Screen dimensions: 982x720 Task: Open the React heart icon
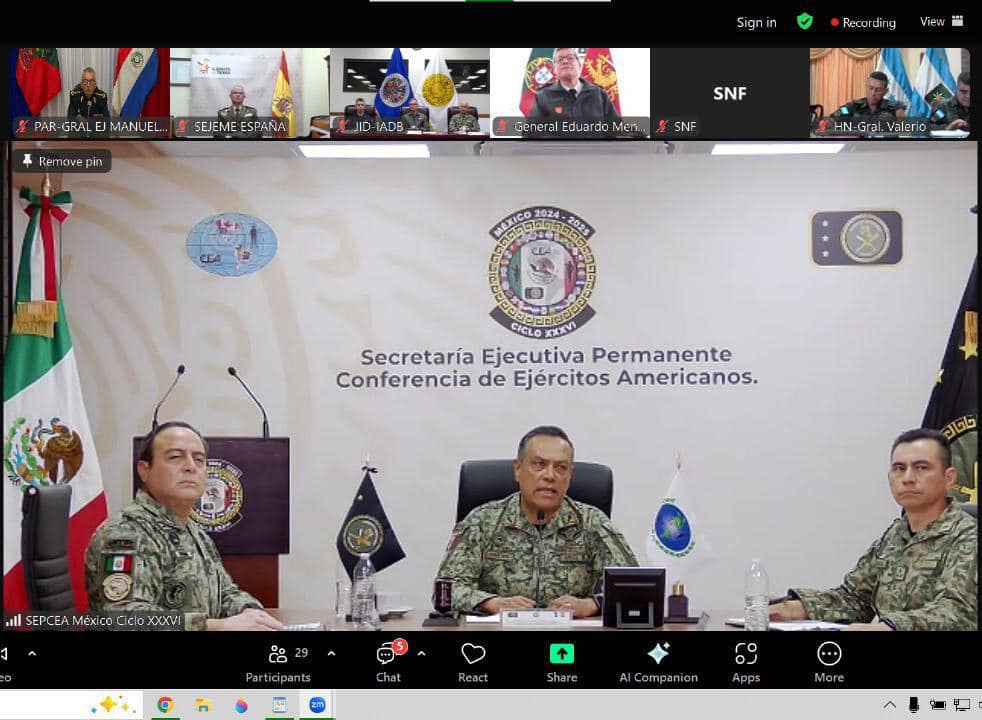(473, 654)
